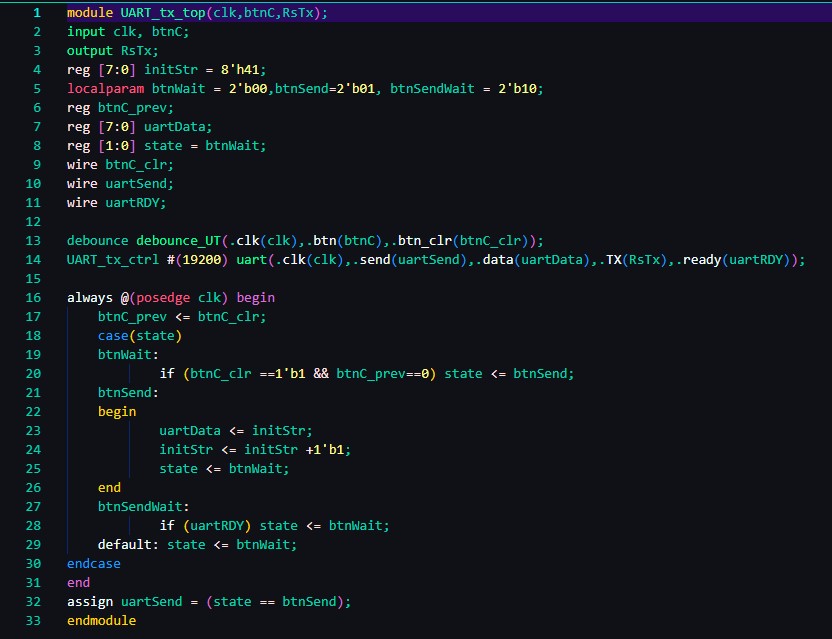
Task: Click the endcase keyword
Action: click(x=93, y=564)
